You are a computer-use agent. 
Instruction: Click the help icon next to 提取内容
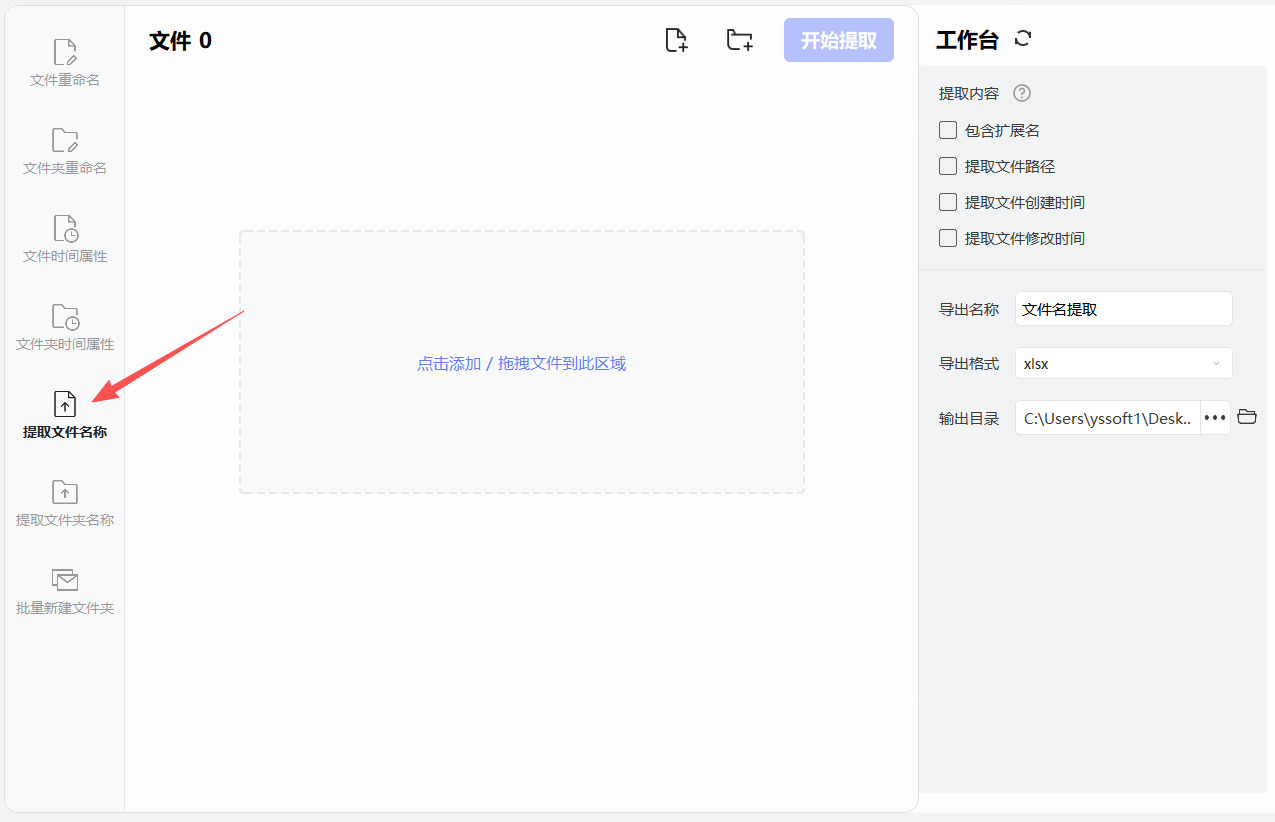[1021, 93]
